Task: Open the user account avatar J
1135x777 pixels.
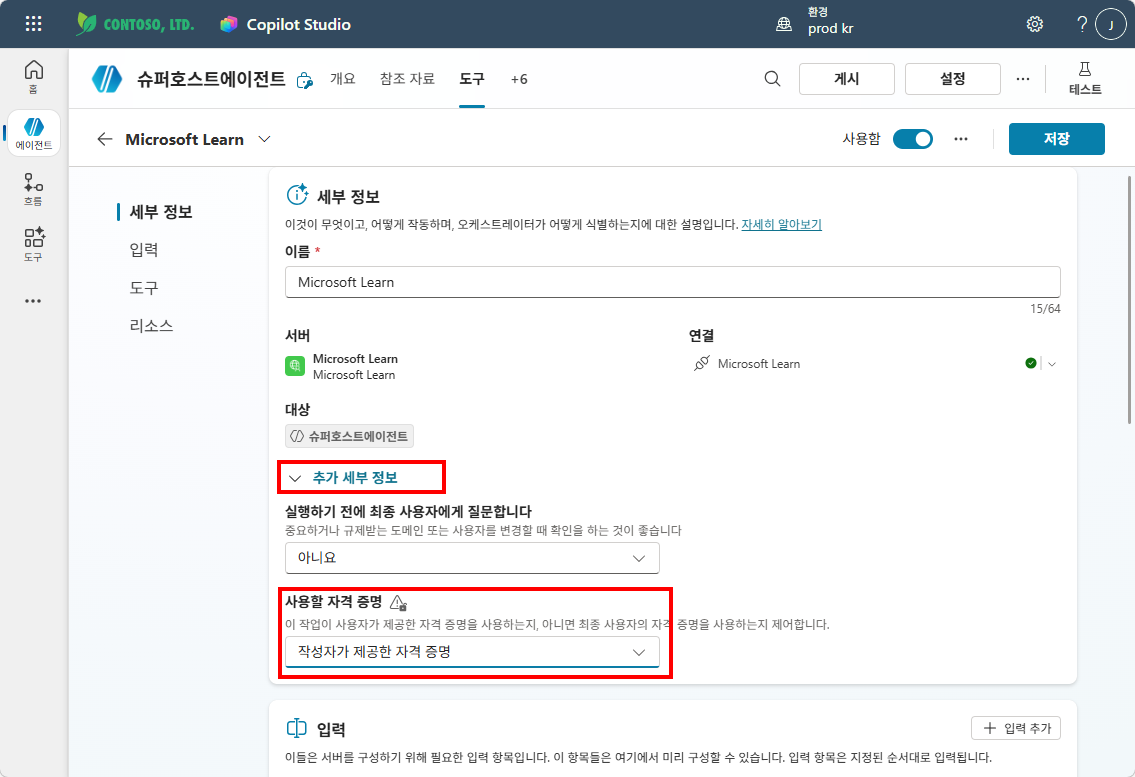Action: pyautogui.click(x=1110, y=24)
